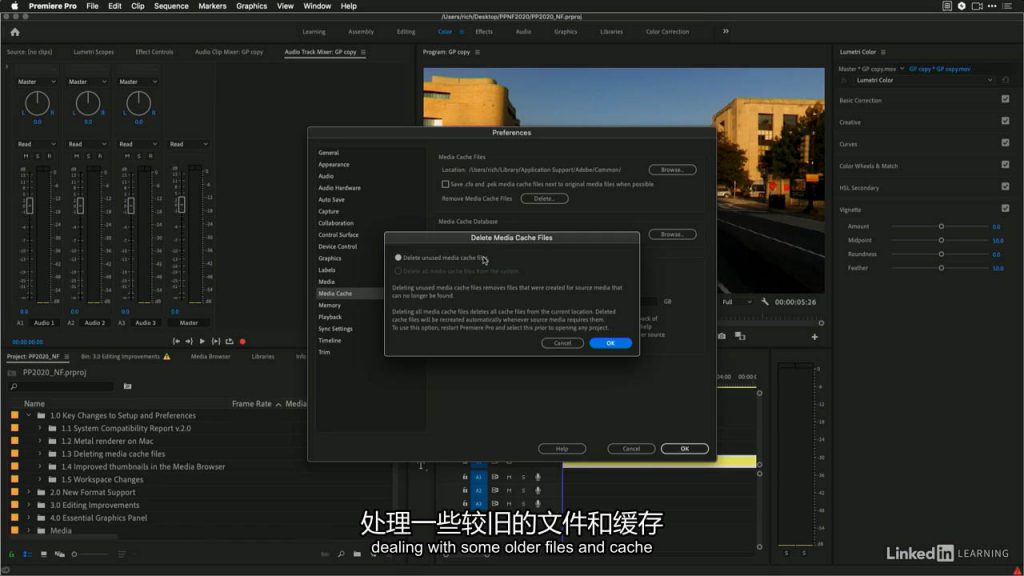Collapse 1.0 Key Changes bin

29,415
